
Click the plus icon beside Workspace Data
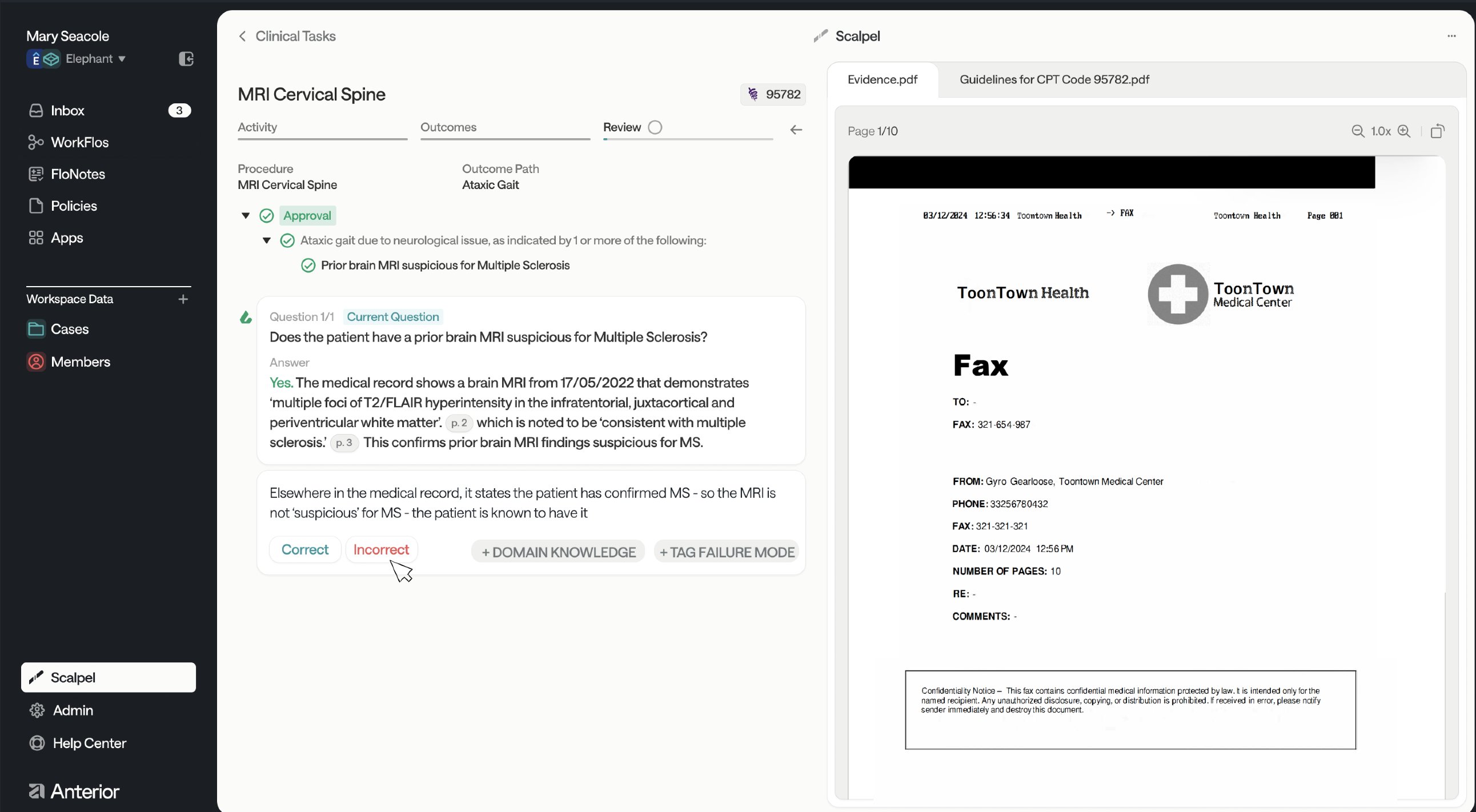pyautogui.click(x=183, y=299)
